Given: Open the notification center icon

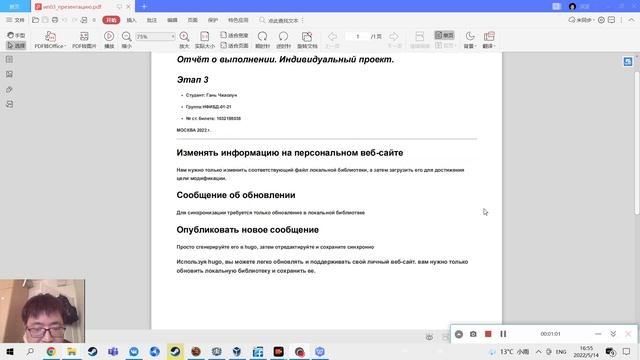Looking at the screenshot, I should [x=627, y=351].
